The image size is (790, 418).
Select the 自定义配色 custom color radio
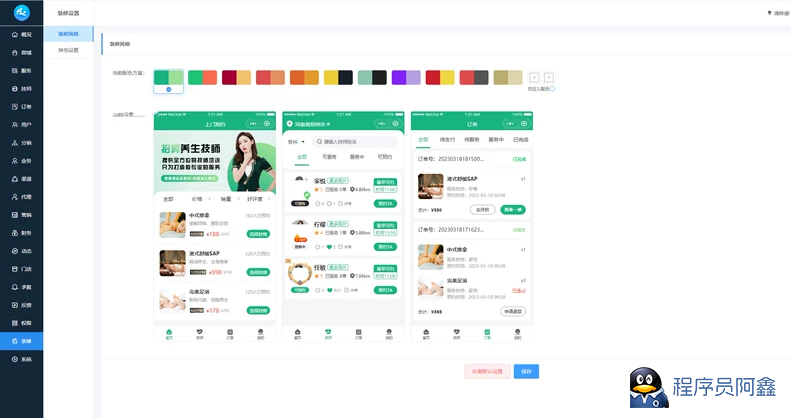(x=553, y=89)
